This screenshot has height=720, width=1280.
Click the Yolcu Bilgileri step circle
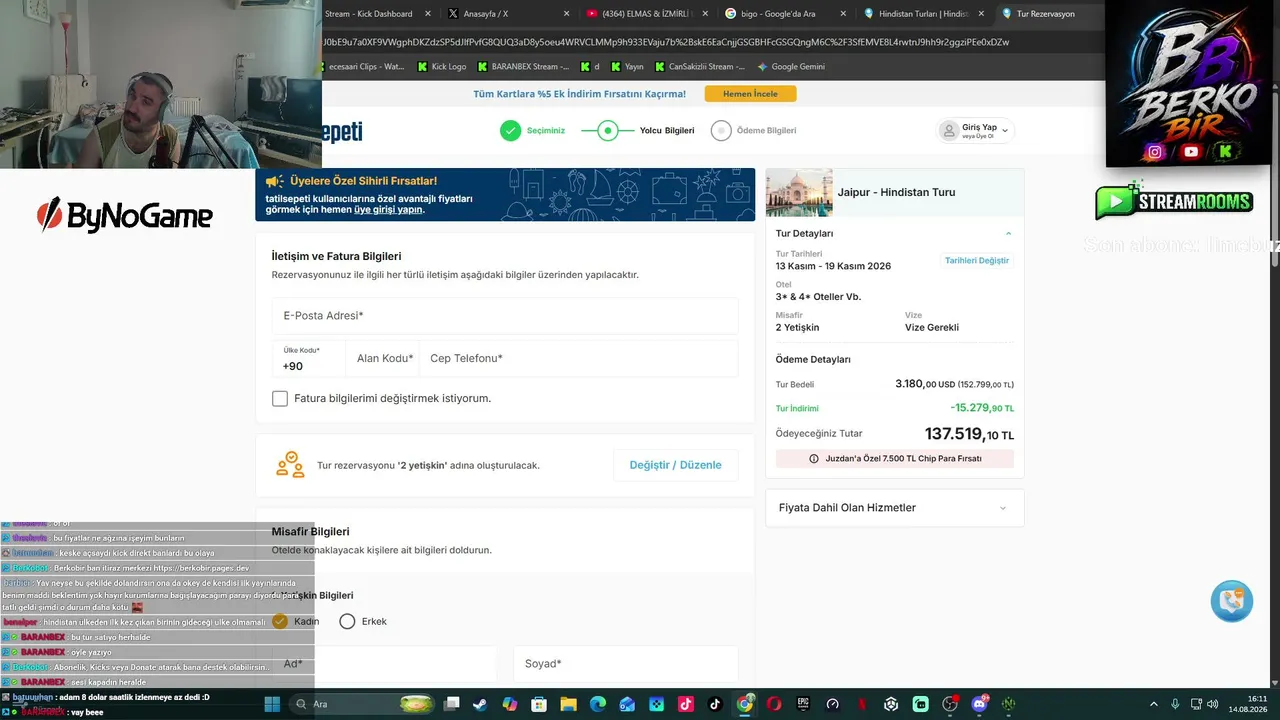click(607, 130)
